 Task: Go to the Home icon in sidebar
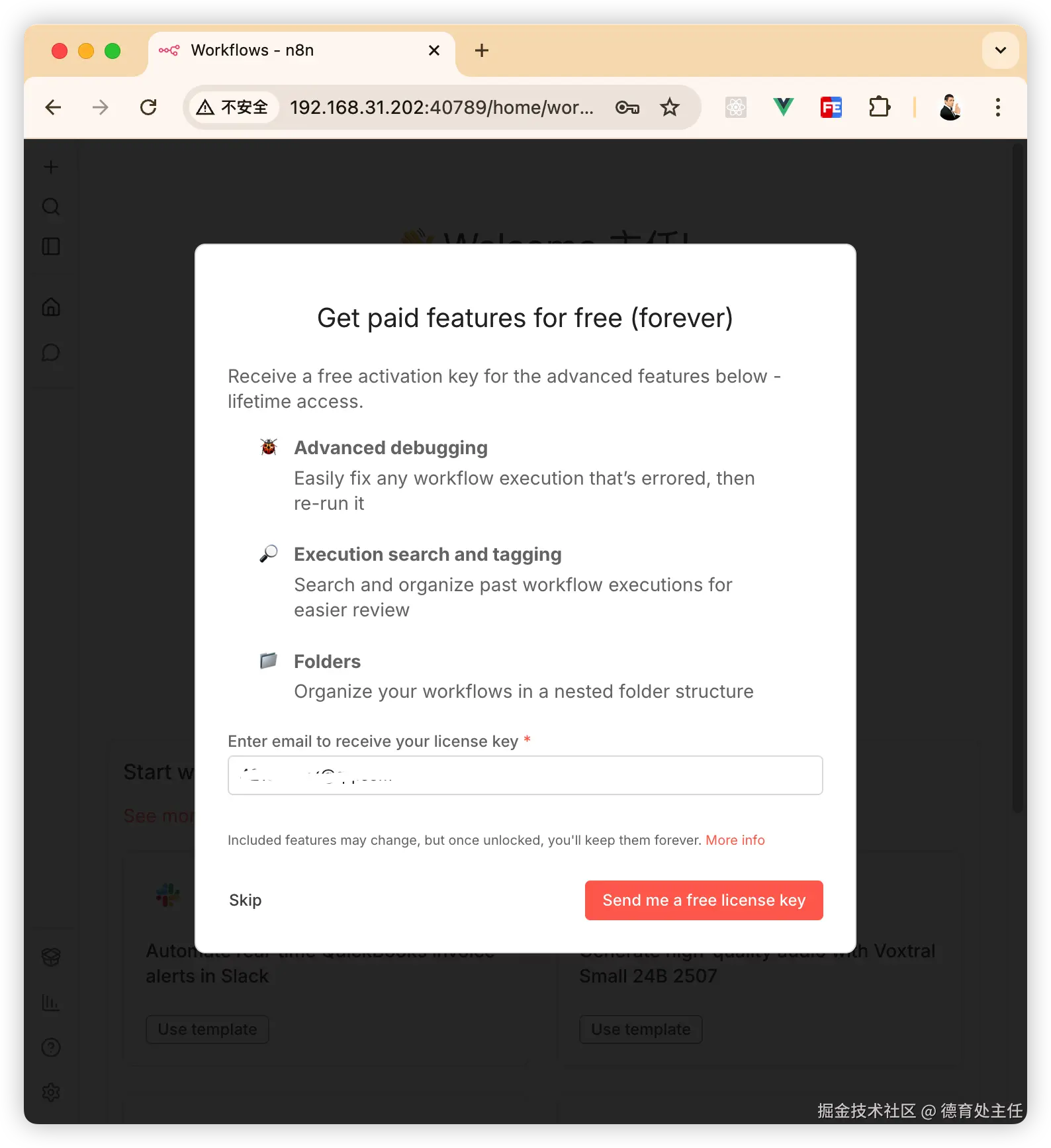51,307
